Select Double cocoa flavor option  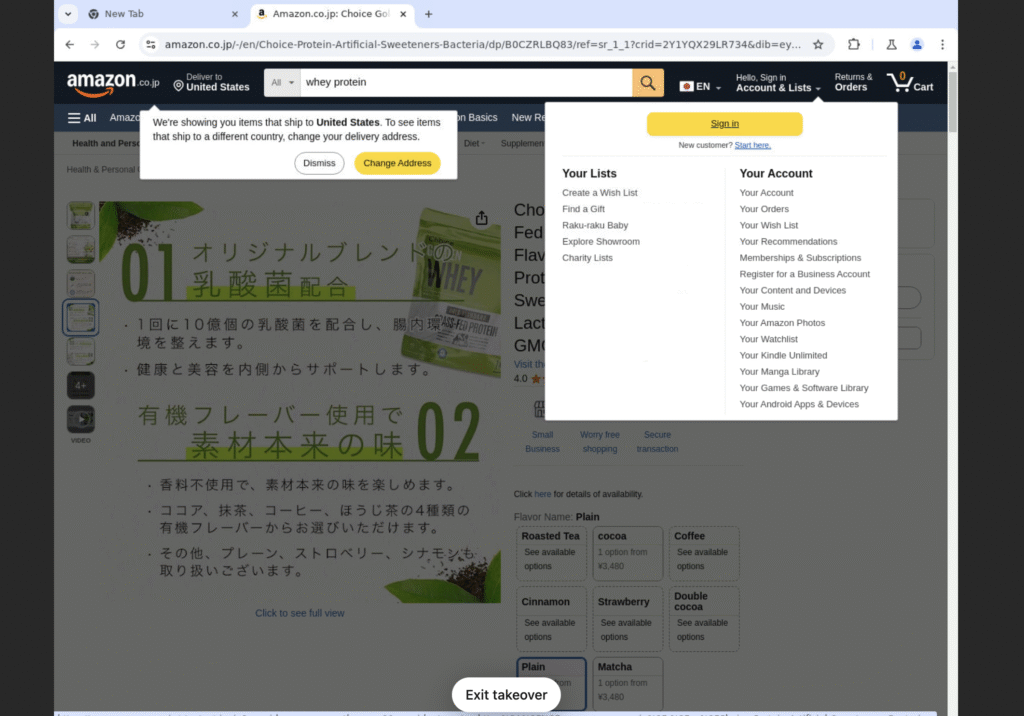click(703, 619)
